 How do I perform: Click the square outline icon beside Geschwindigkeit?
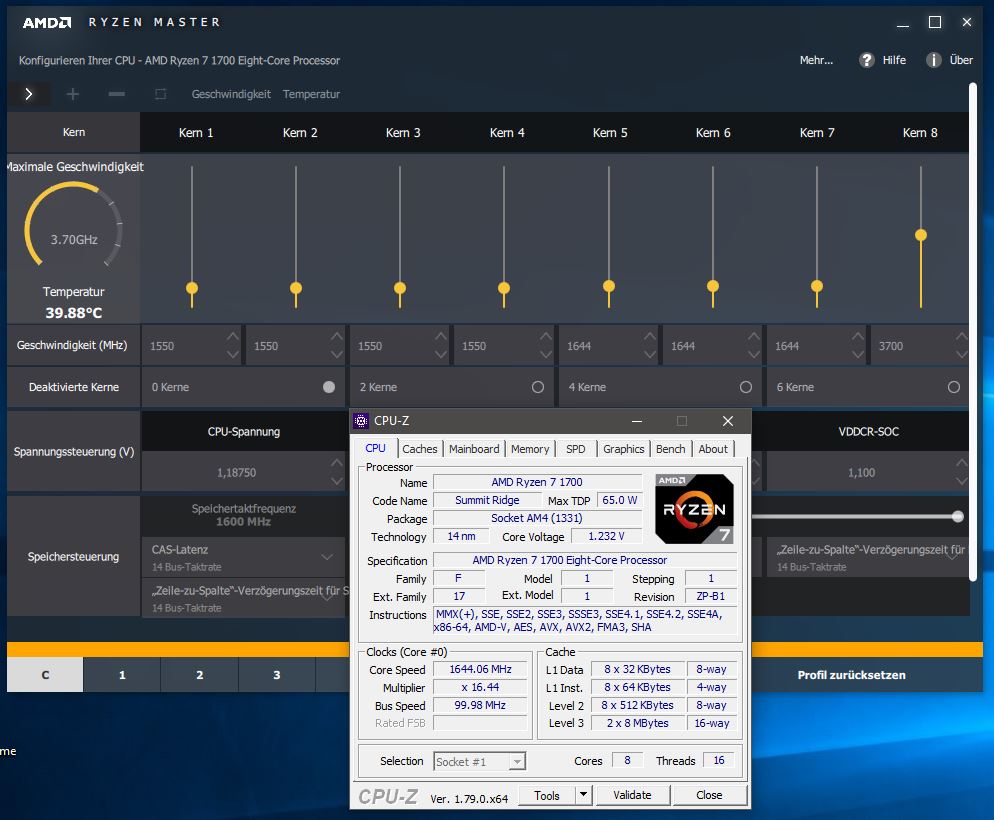(x=161, y=94)
